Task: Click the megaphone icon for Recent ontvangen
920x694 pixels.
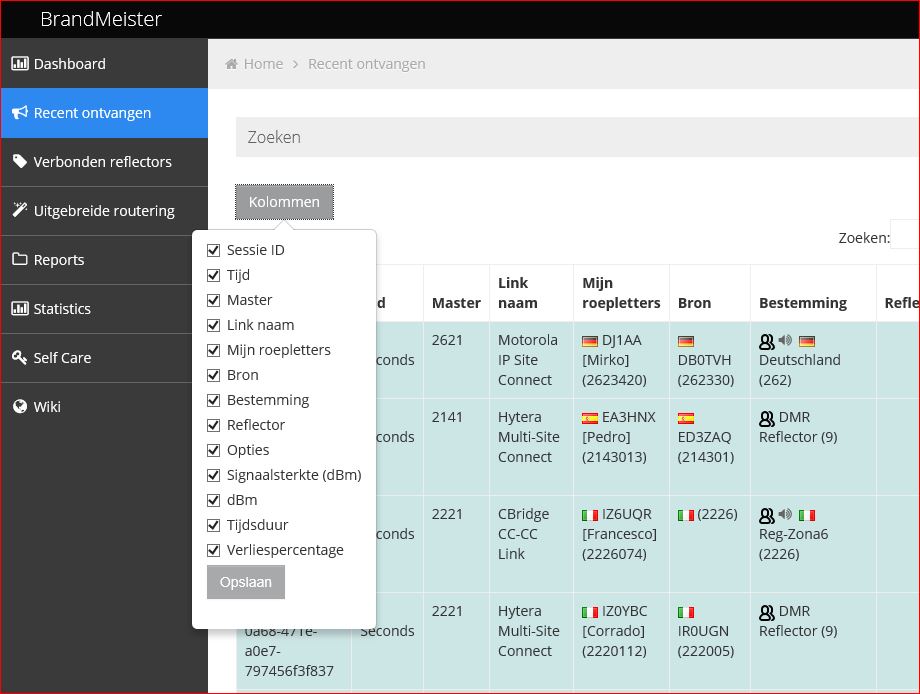Action: pyautogui.click(x=19, y=112)
